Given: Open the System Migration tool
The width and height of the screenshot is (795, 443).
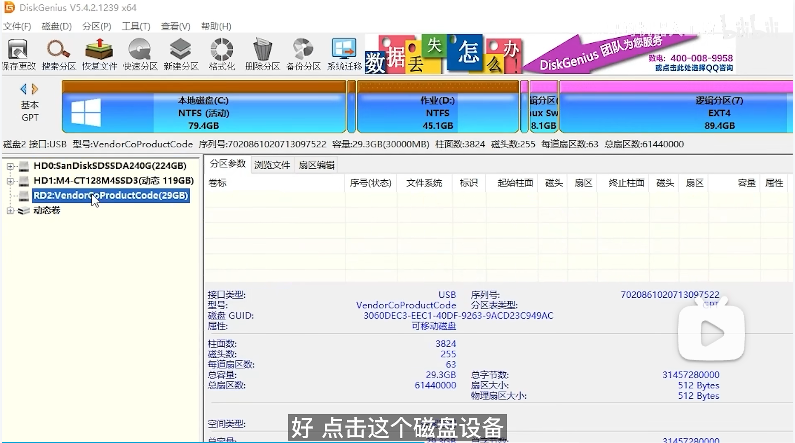Looking at the screenshot, I should coord(344,55).
